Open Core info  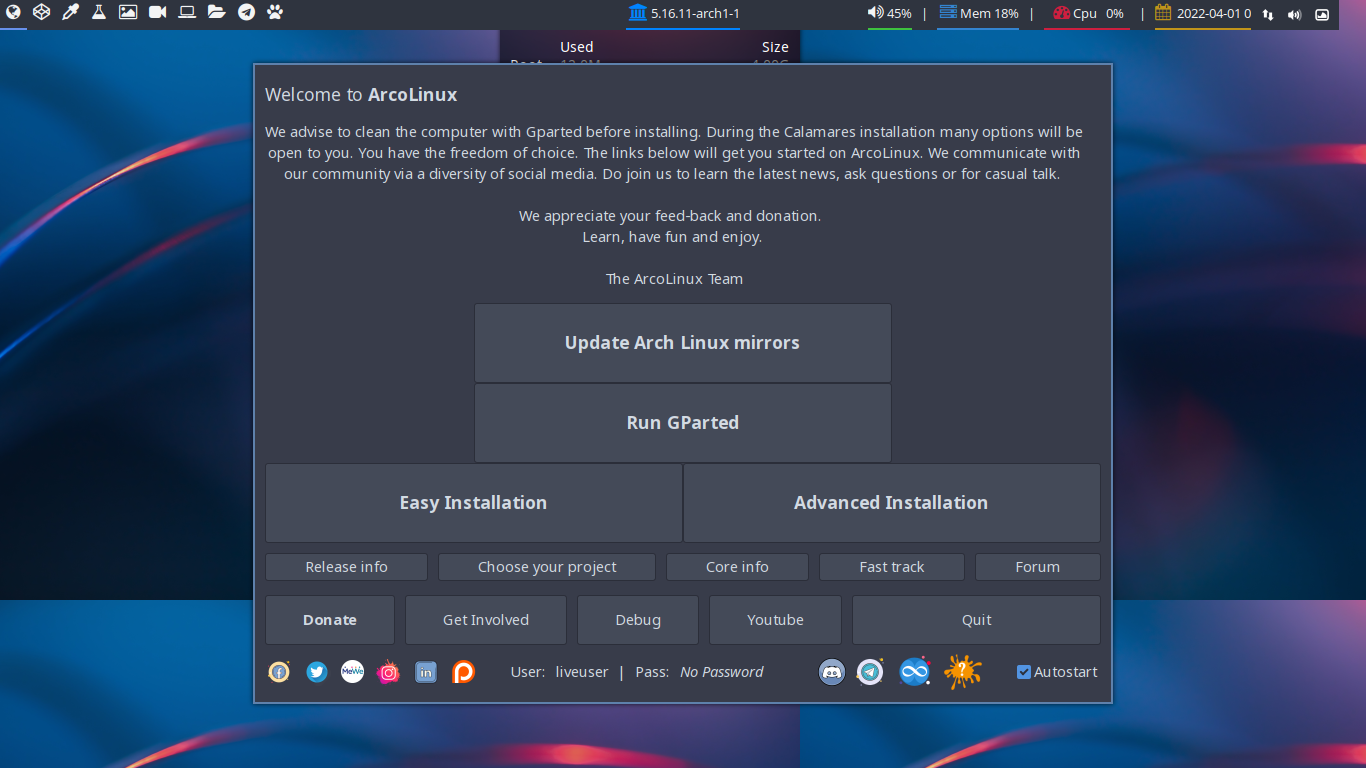737,567
